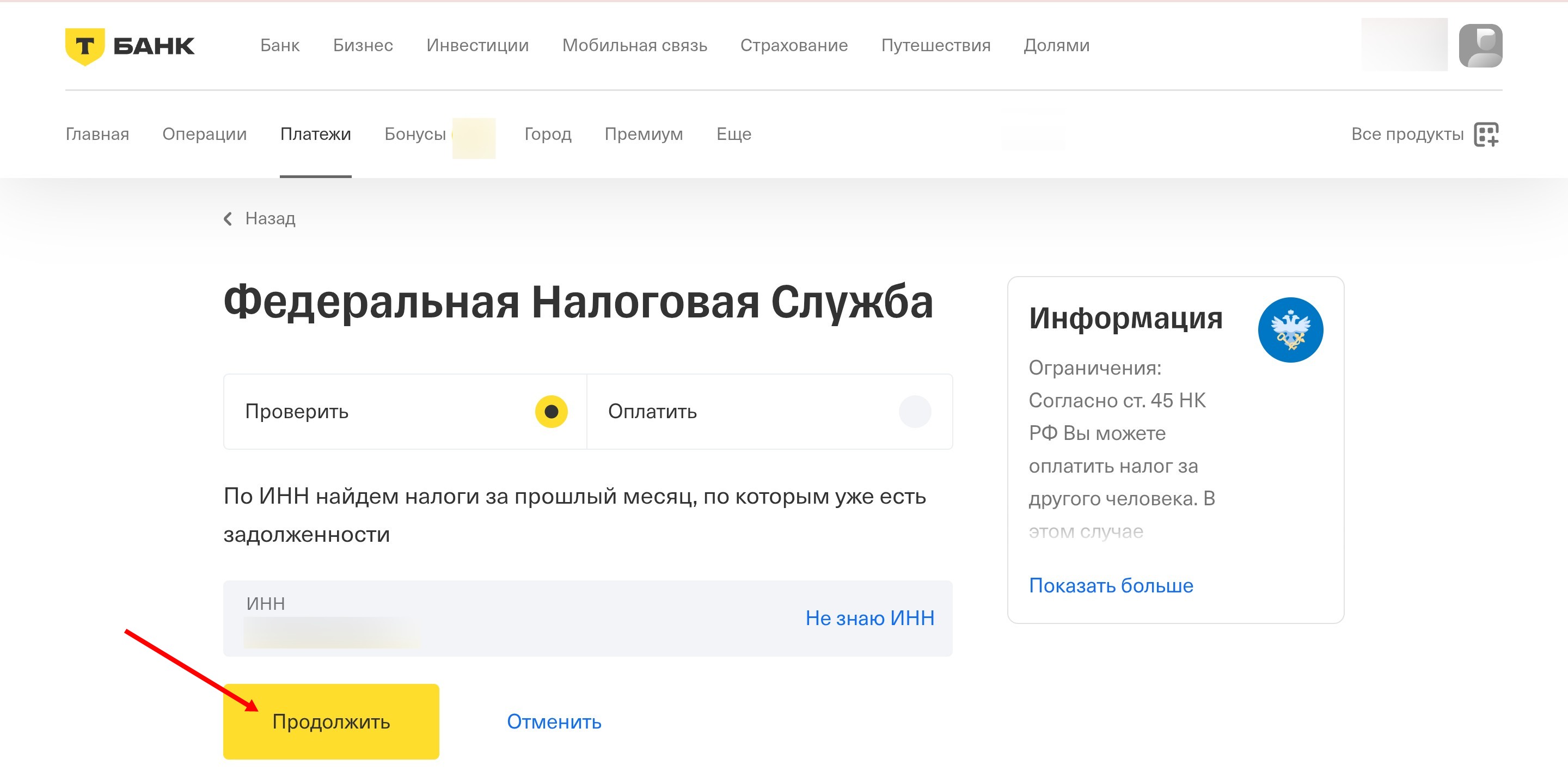Open the Бизнес top menu item

[x=363, y=45]
